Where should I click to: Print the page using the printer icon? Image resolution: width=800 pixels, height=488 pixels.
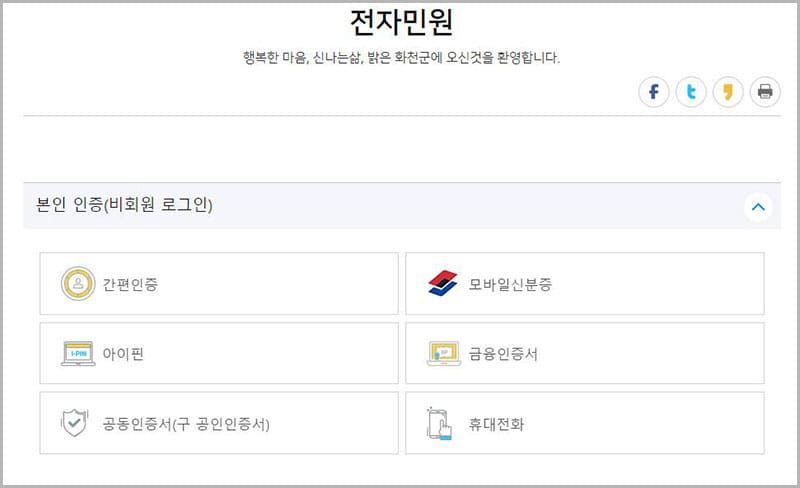click(765, 92)
